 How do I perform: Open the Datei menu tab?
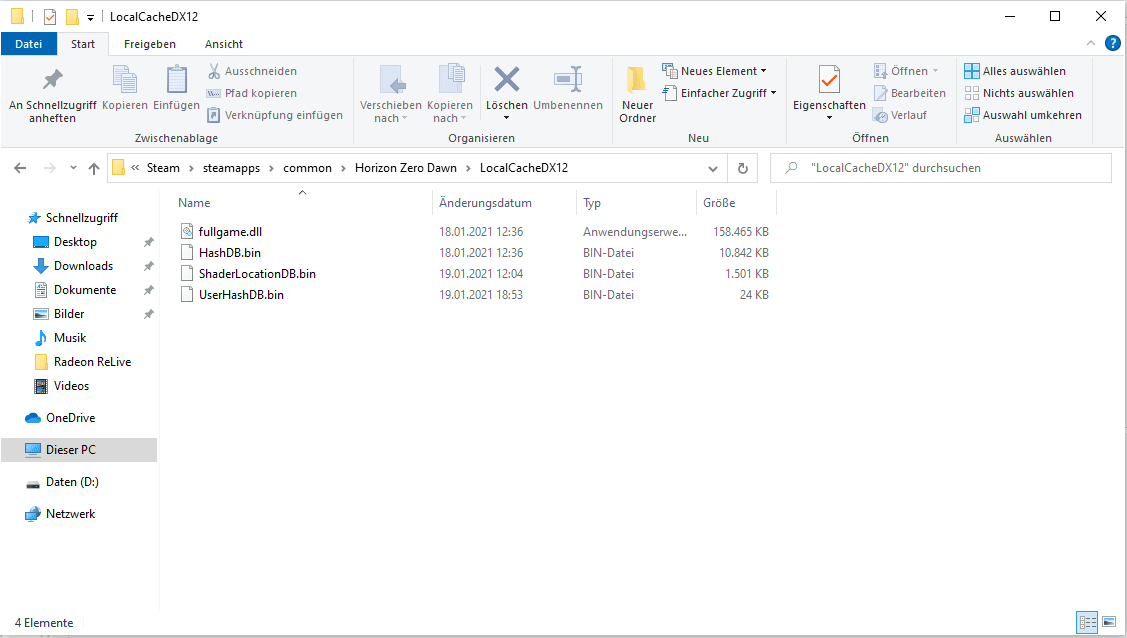pos(29,44)
